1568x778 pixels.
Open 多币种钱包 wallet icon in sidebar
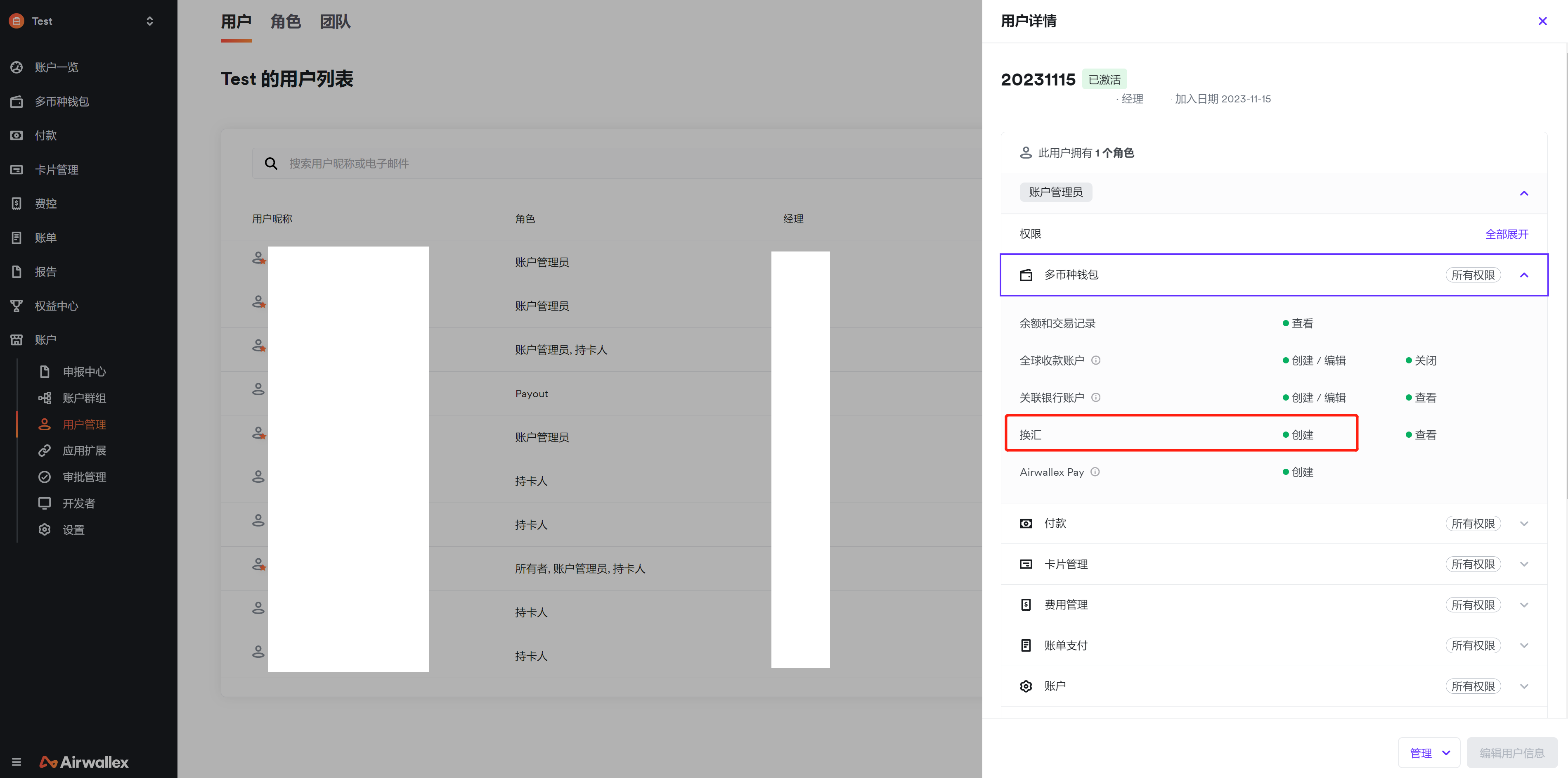[17, 101]
